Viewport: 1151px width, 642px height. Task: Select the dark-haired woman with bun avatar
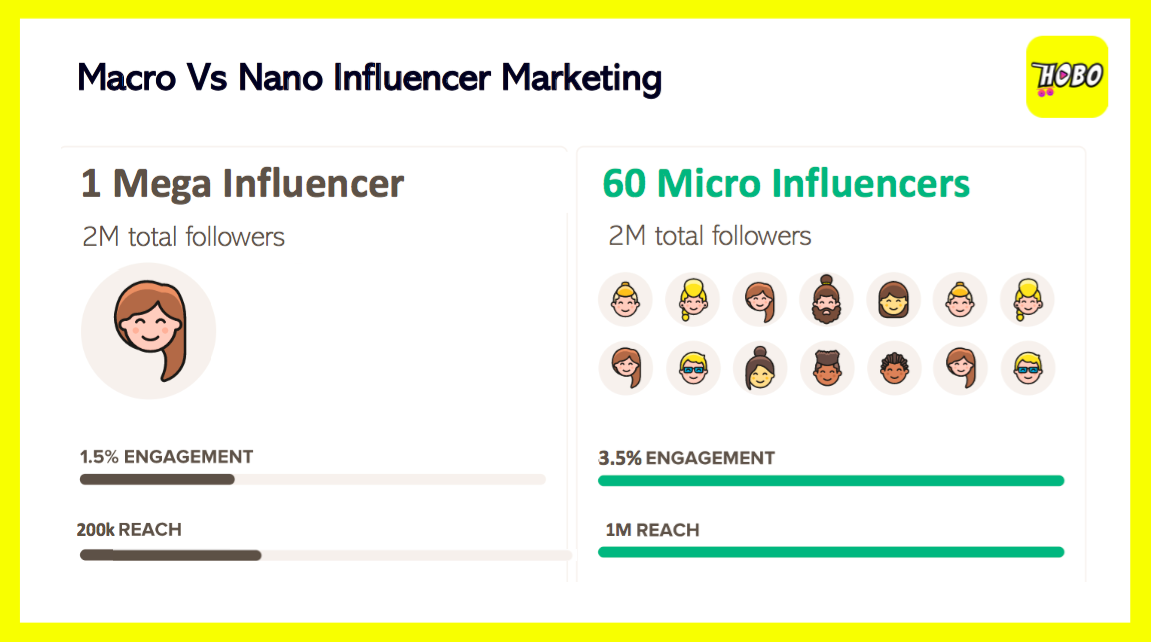[759, 367]
